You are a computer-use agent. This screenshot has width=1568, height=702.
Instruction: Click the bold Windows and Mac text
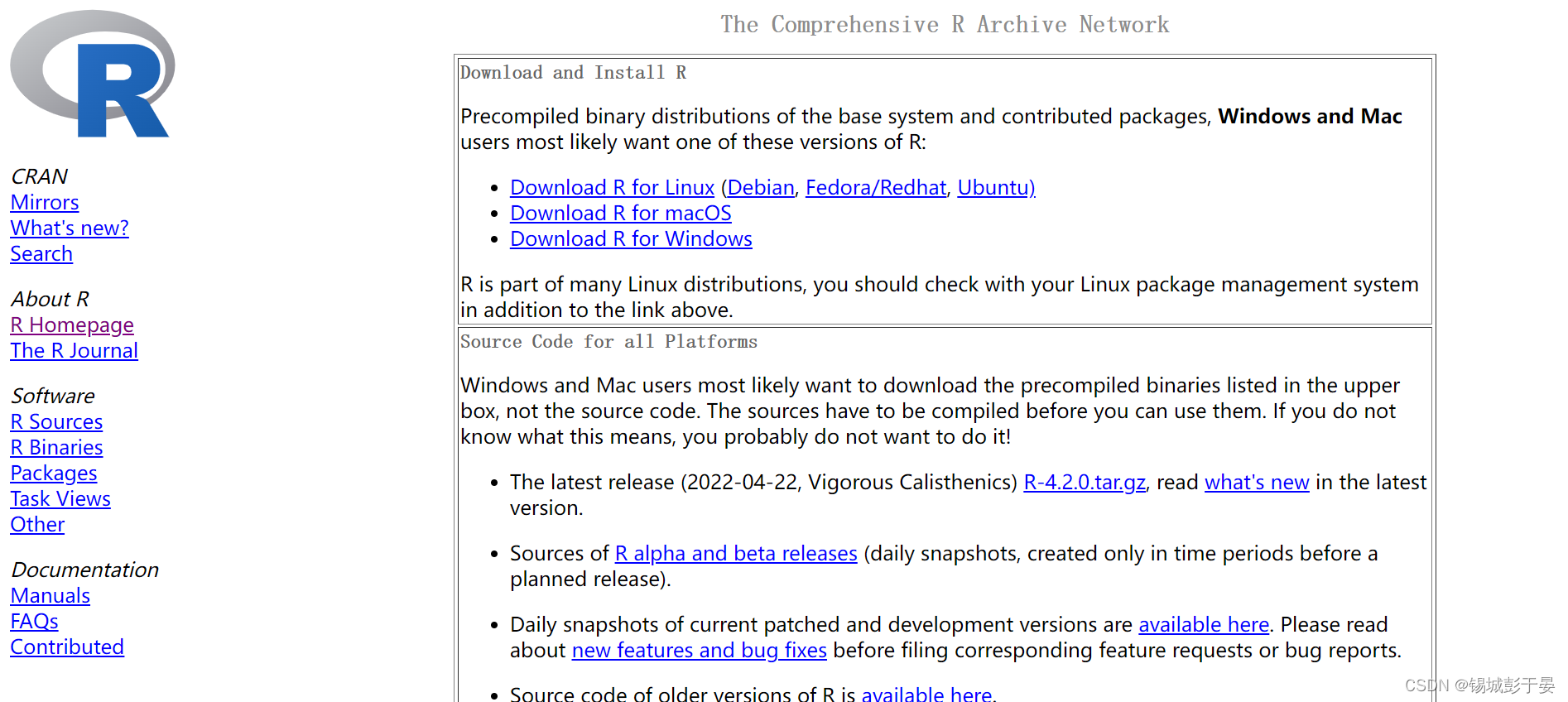click(1310, 117)
